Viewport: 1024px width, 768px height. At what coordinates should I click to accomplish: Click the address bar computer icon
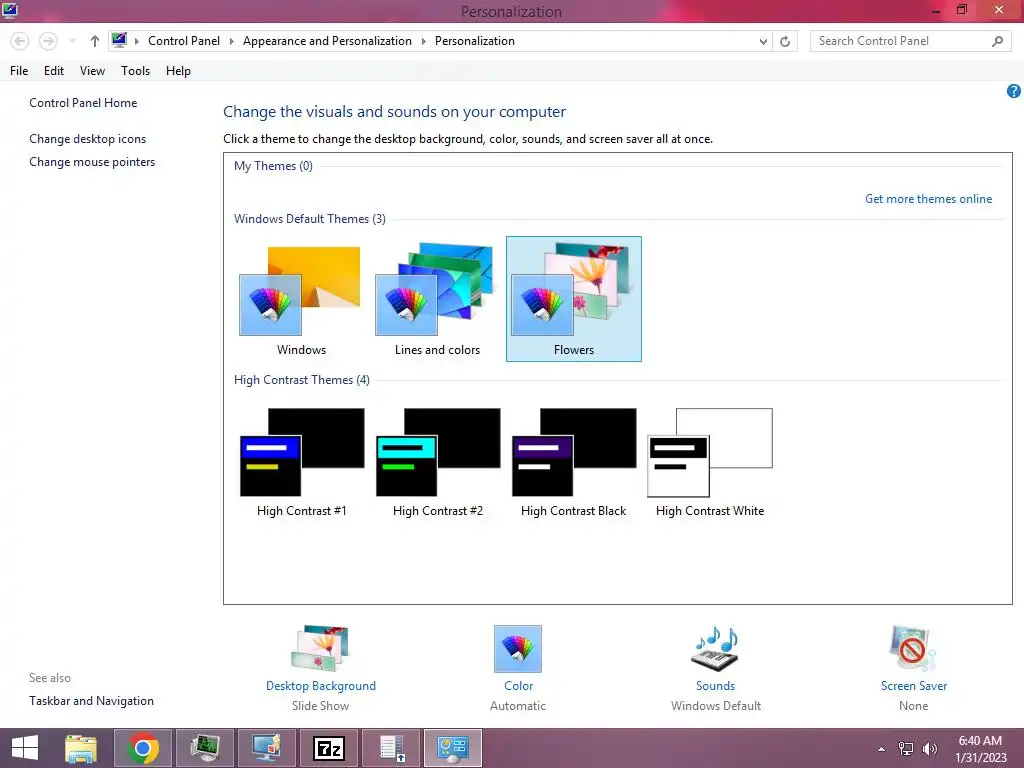pos(119,40)
